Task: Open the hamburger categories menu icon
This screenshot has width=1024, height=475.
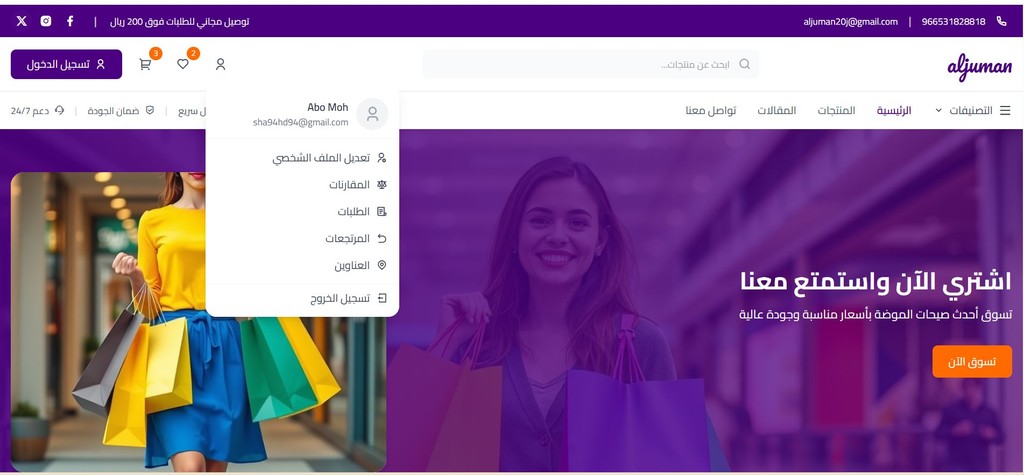Action: point(1005,110)
